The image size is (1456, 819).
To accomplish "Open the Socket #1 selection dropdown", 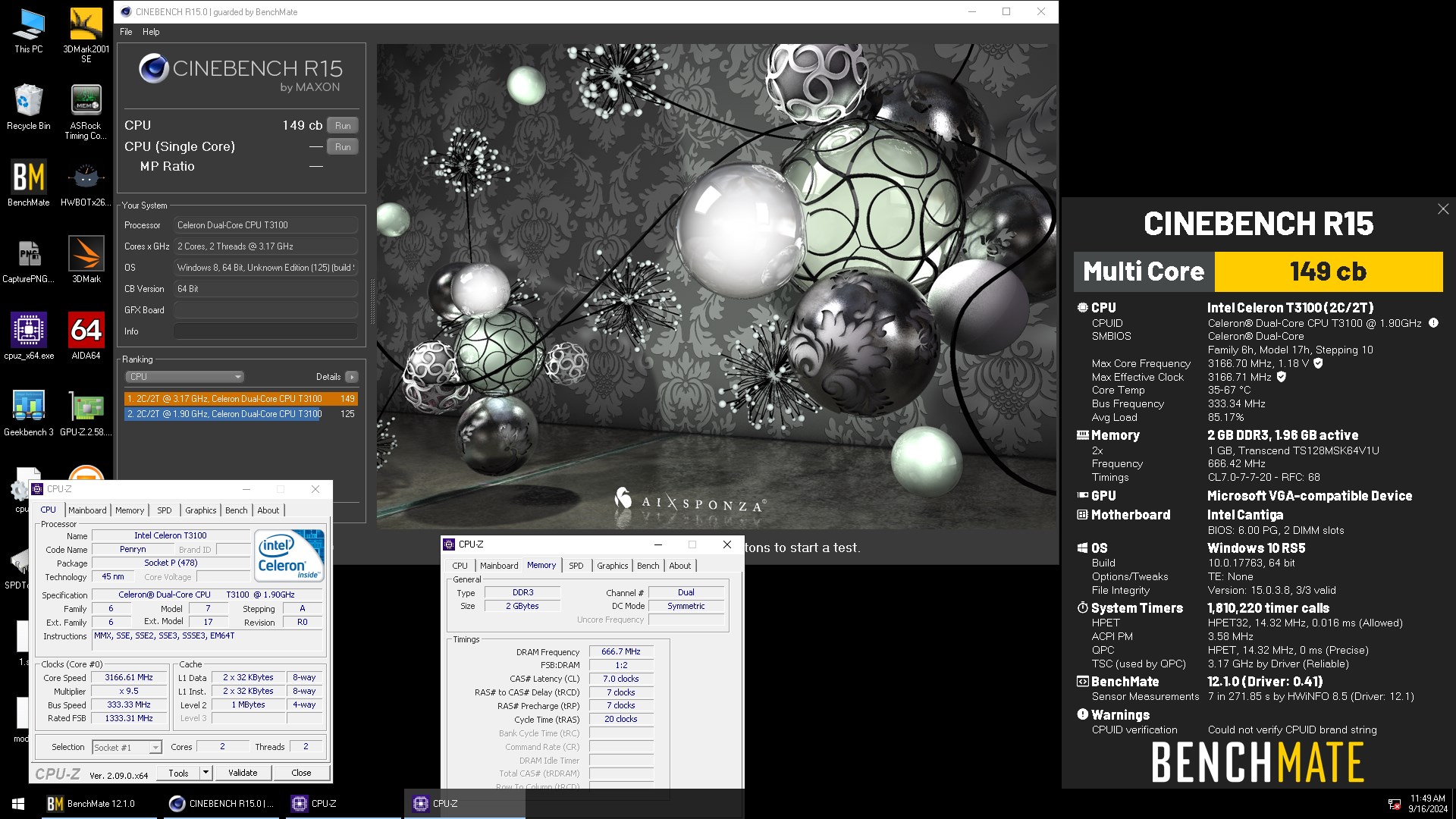I will click(x=127, y=748).
